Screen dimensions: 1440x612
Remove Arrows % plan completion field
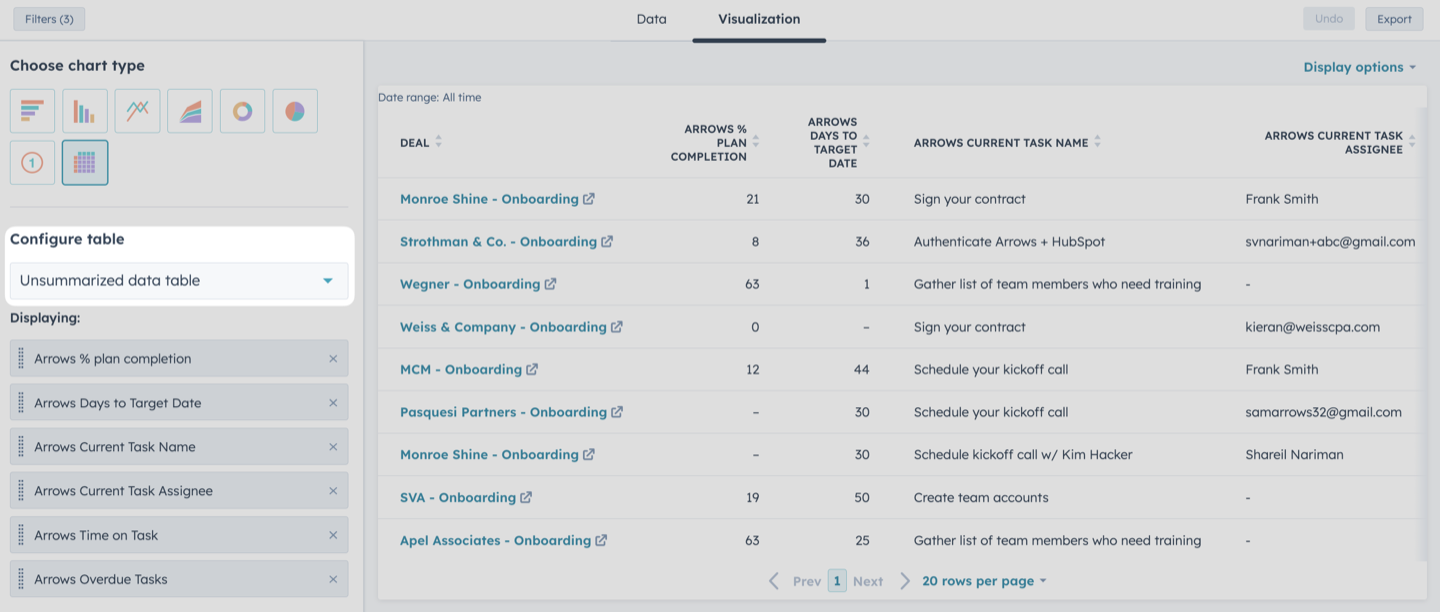pos(333,359)
